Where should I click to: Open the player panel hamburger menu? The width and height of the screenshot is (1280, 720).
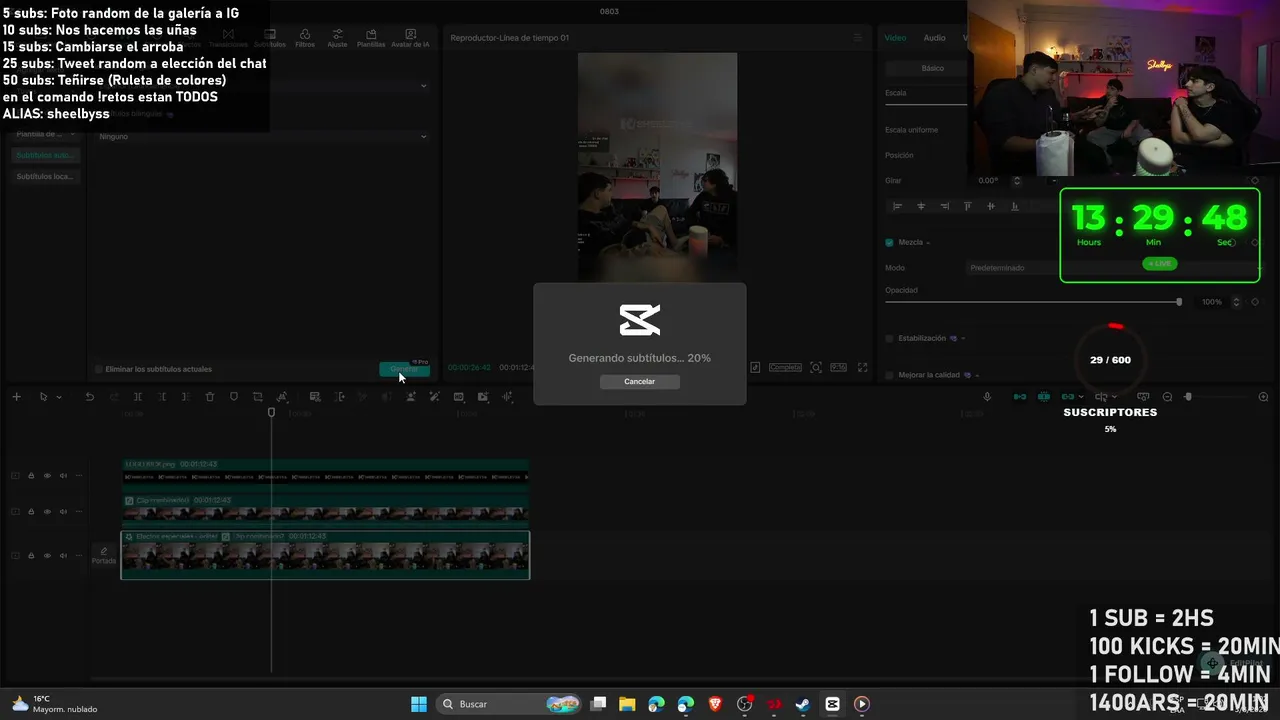coord(857,38)
